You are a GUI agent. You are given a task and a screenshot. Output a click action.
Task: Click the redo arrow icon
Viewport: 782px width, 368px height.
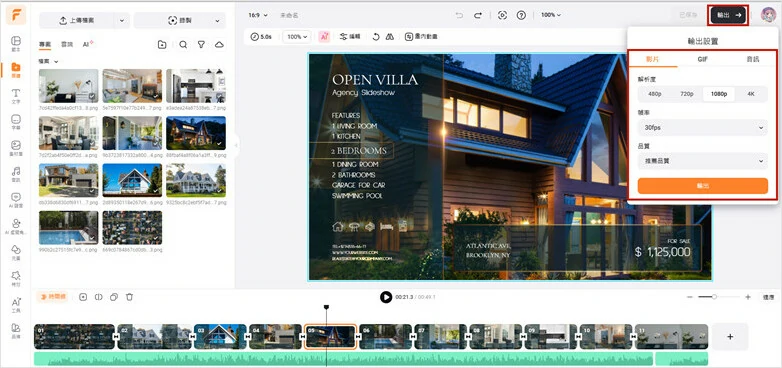tap(478, 15)
